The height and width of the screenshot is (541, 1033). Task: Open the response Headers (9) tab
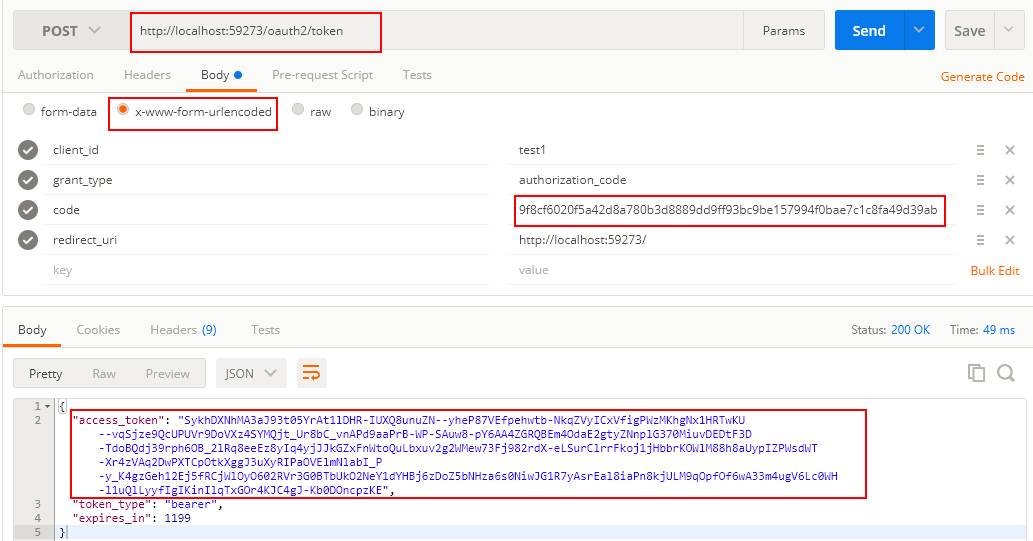point(183,329)
